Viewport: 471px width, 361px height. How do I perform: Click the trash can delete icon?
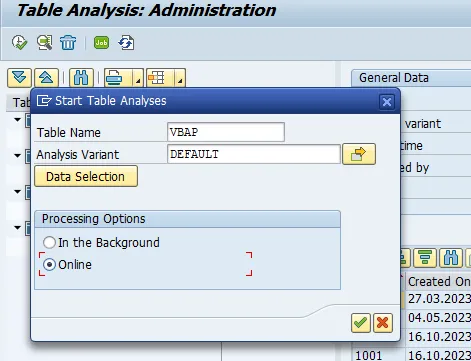click(68, 43)
